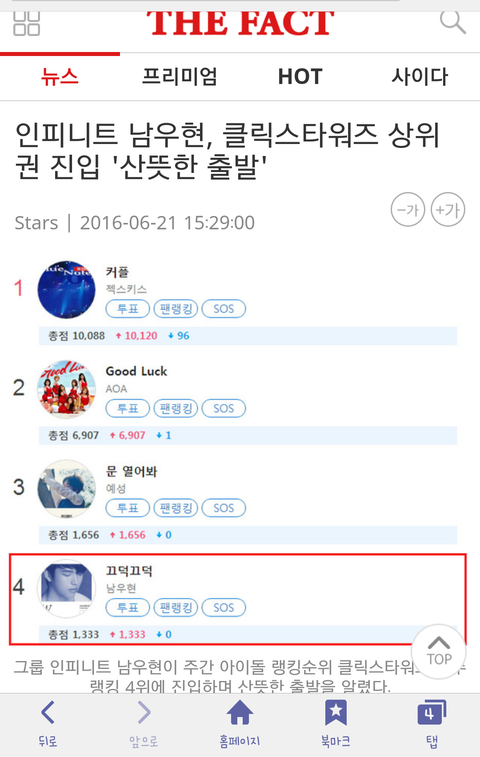The image size is (480, 757).
Task: Switch to the 프리미엄 tab
Action: pyautogui.click(x=180, y=77)
